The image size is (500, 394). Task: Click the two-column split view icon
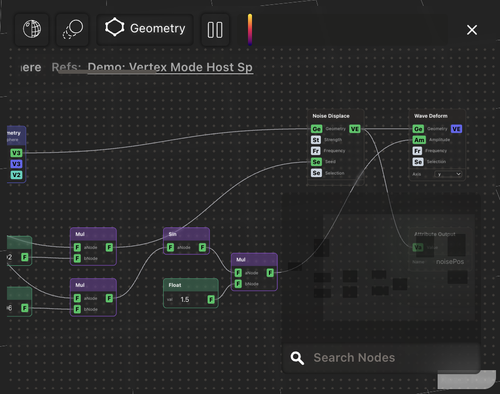(x=215, y=30)
